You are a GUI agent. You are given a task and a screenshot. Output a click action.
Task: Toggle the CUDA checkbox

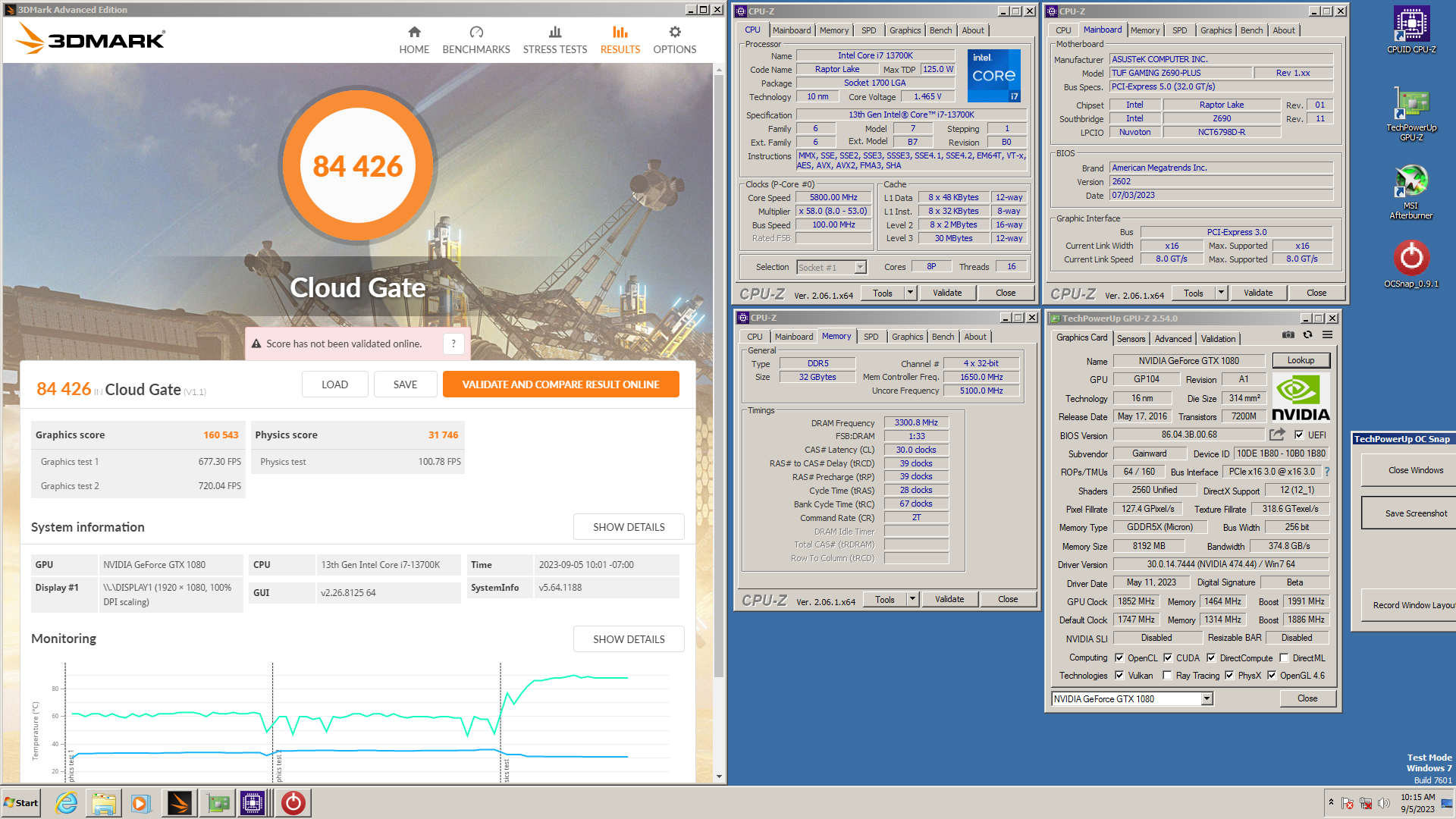point(1168,657)
